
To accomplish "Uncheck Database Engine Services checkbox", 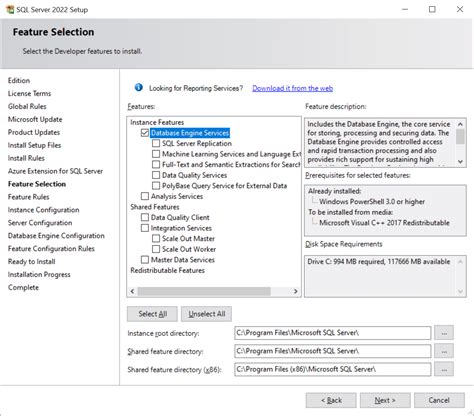I will coord(145,133).
